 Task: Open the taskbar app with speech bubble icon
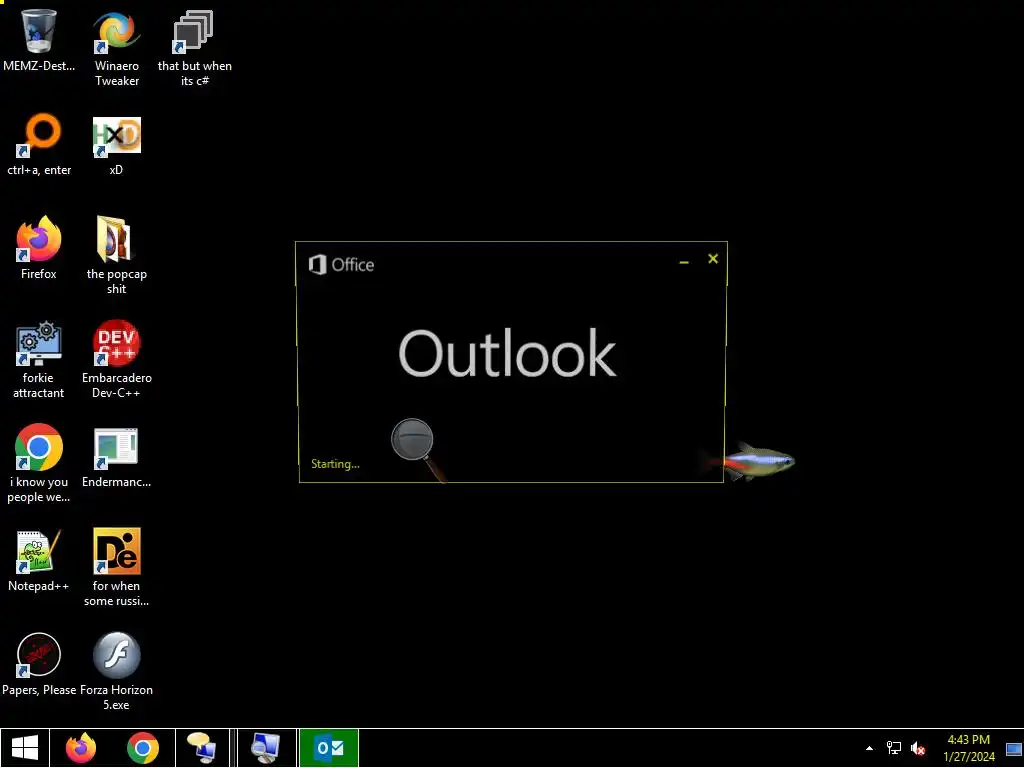(202, 748)
